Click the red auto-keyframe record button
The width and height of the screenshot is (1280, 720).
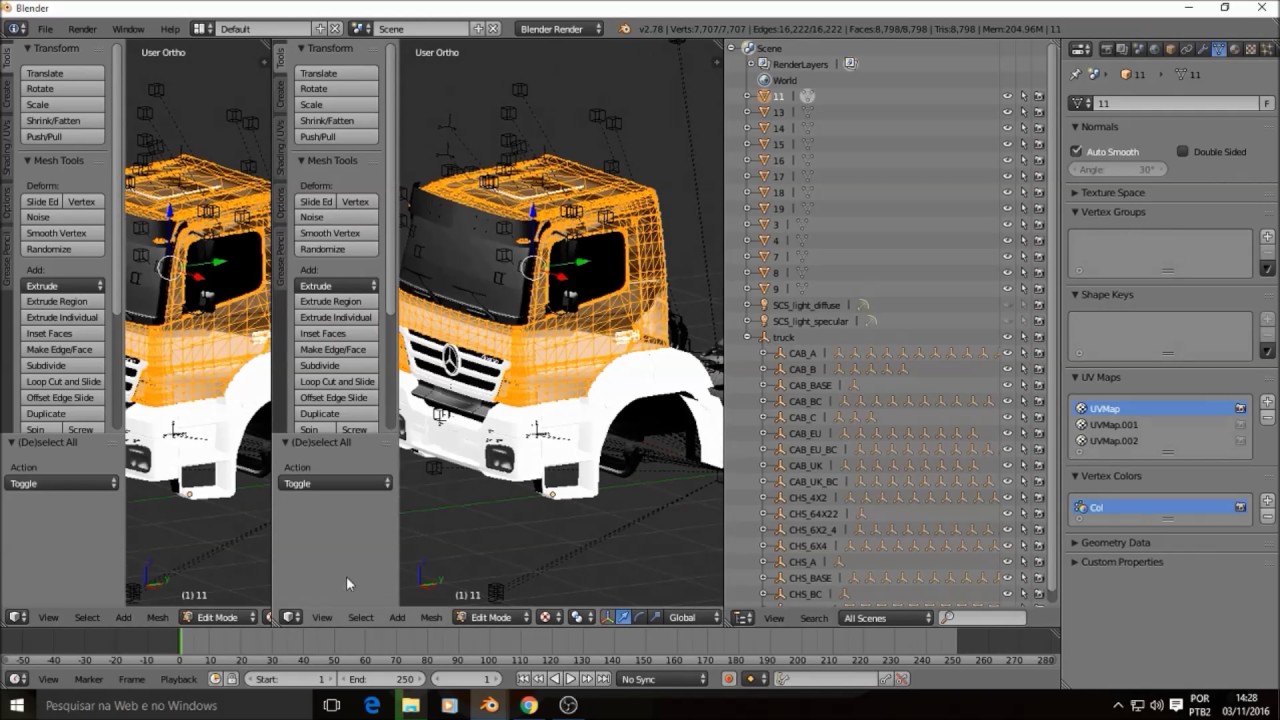coord(729,679)
